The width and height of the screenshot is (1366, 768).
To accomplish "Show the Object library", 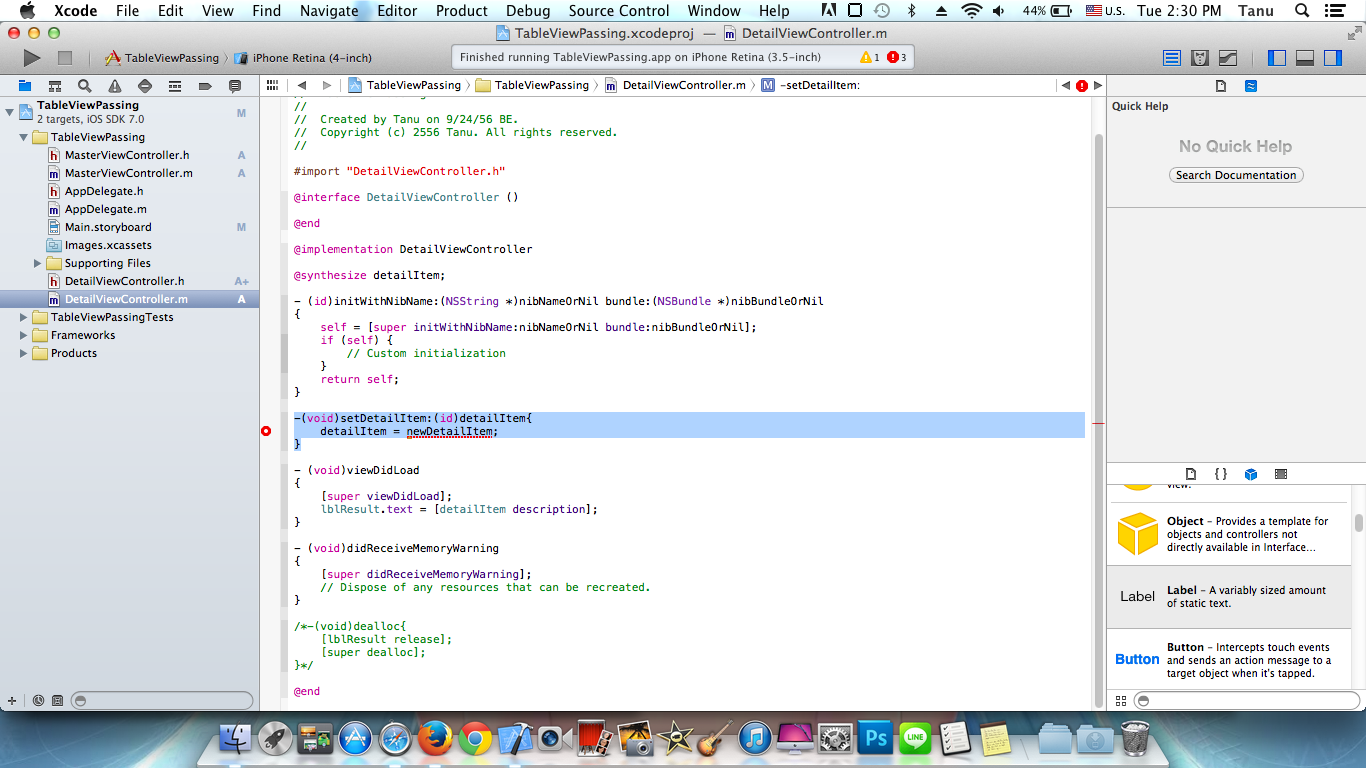I will [x=1251, y=474].
